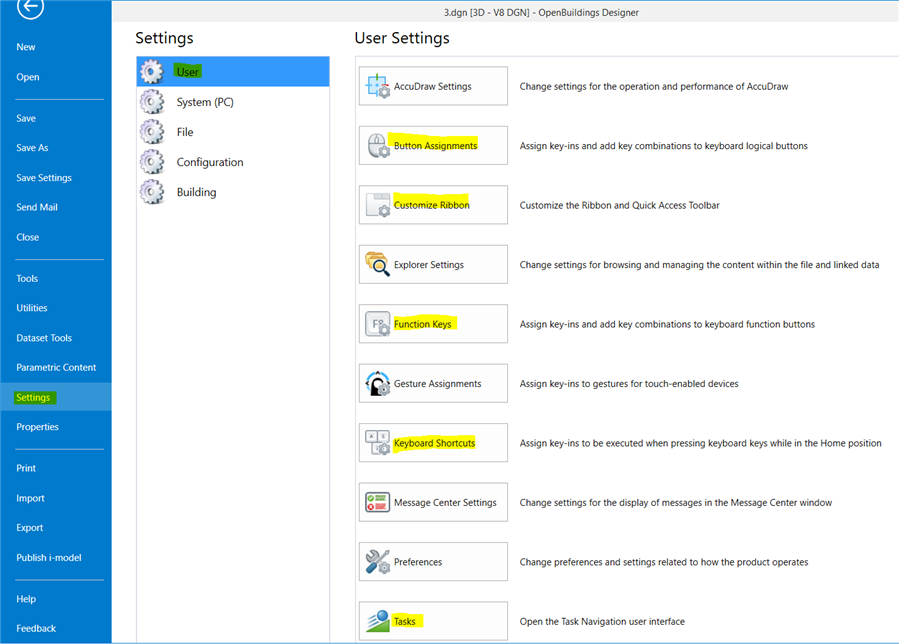Choose Save As in the backstage menu
This screenshot has width=899, height=644.
[32, 147]
